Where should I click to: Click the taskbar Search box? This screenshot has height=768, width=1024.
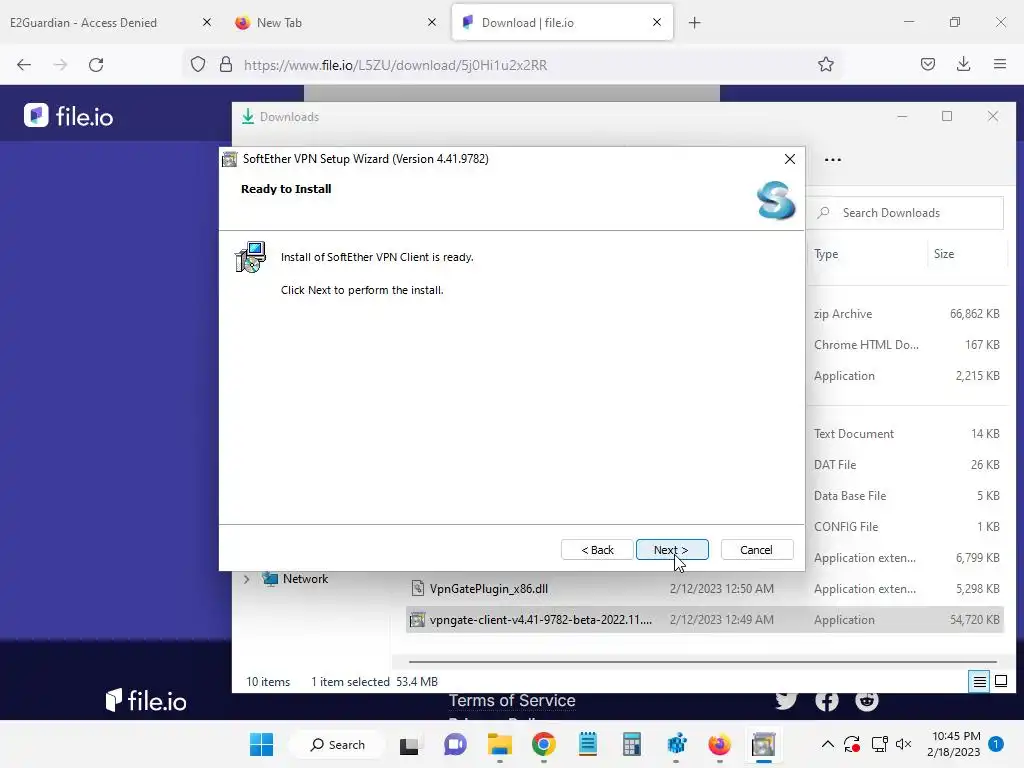point(337,744)
